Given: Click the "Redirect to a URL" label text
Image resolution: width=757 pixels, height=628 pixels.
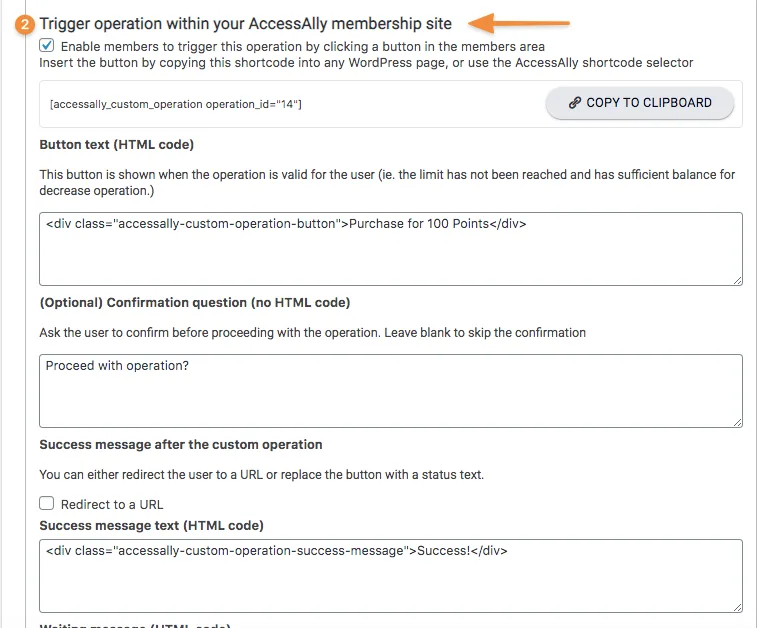Looking at the screenshot, I should (x=112, y=505).
